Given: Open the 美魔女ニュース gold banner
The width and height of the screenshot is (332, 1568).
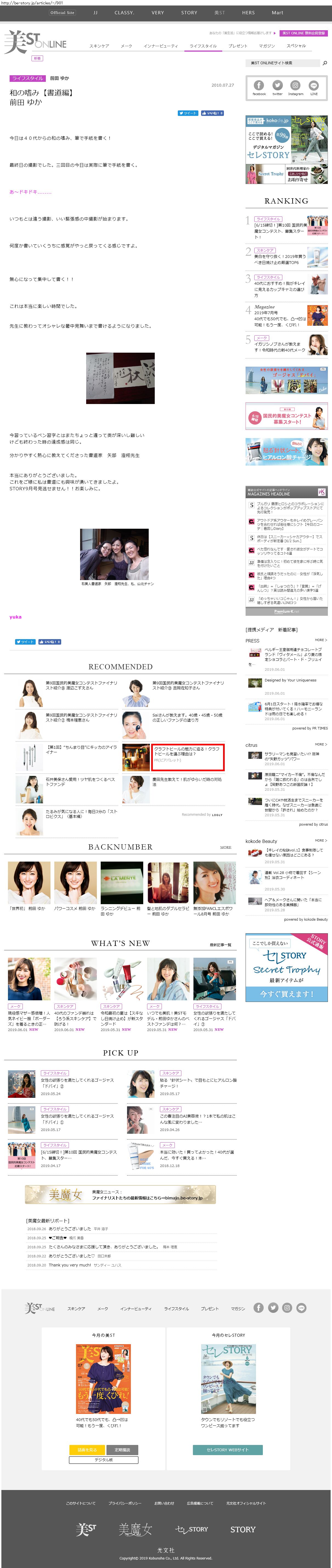Looking at the screenshot, I should 120,1194.
